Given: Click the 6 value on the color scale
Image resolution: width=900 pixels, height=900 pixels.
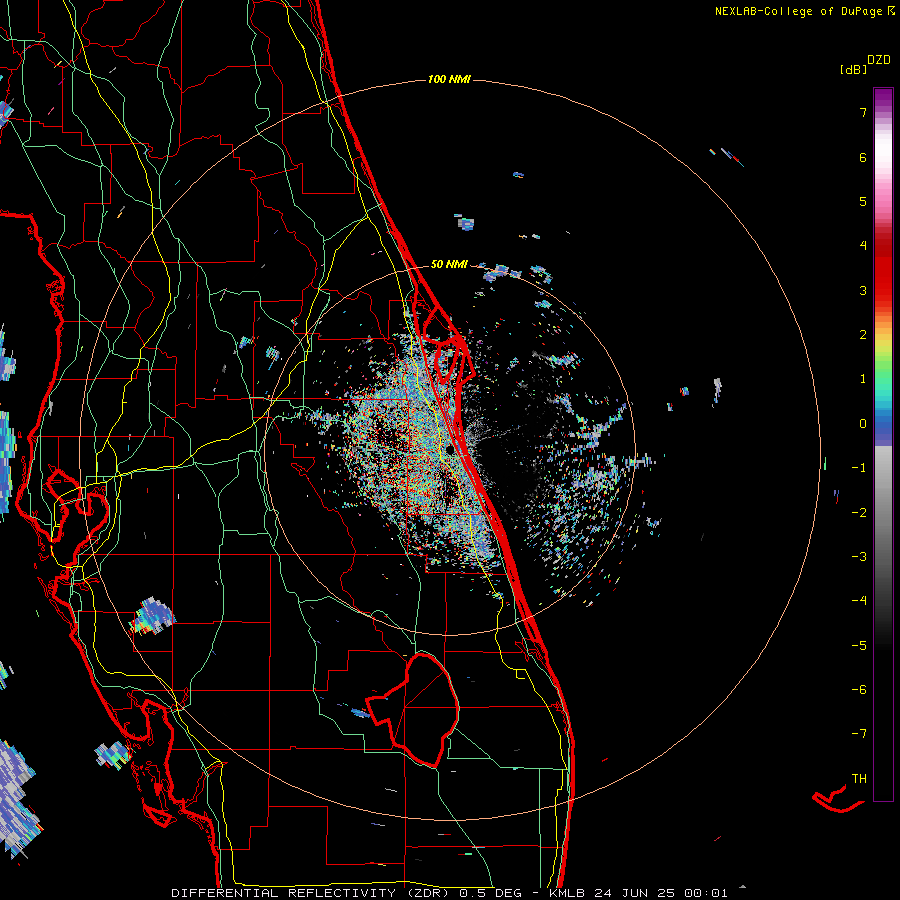Looking at the screenshot, I should pyautogui.click(x=863, y=157).
